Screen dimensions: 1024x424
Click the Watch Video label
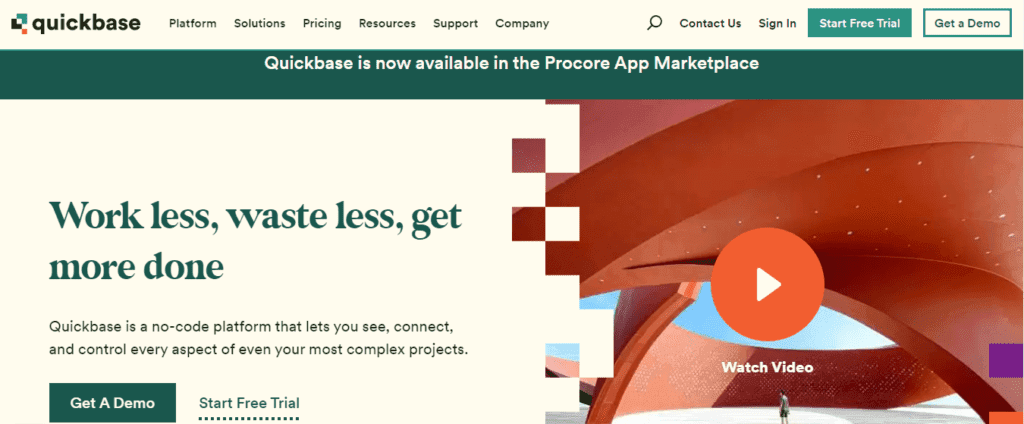(767, 367)
